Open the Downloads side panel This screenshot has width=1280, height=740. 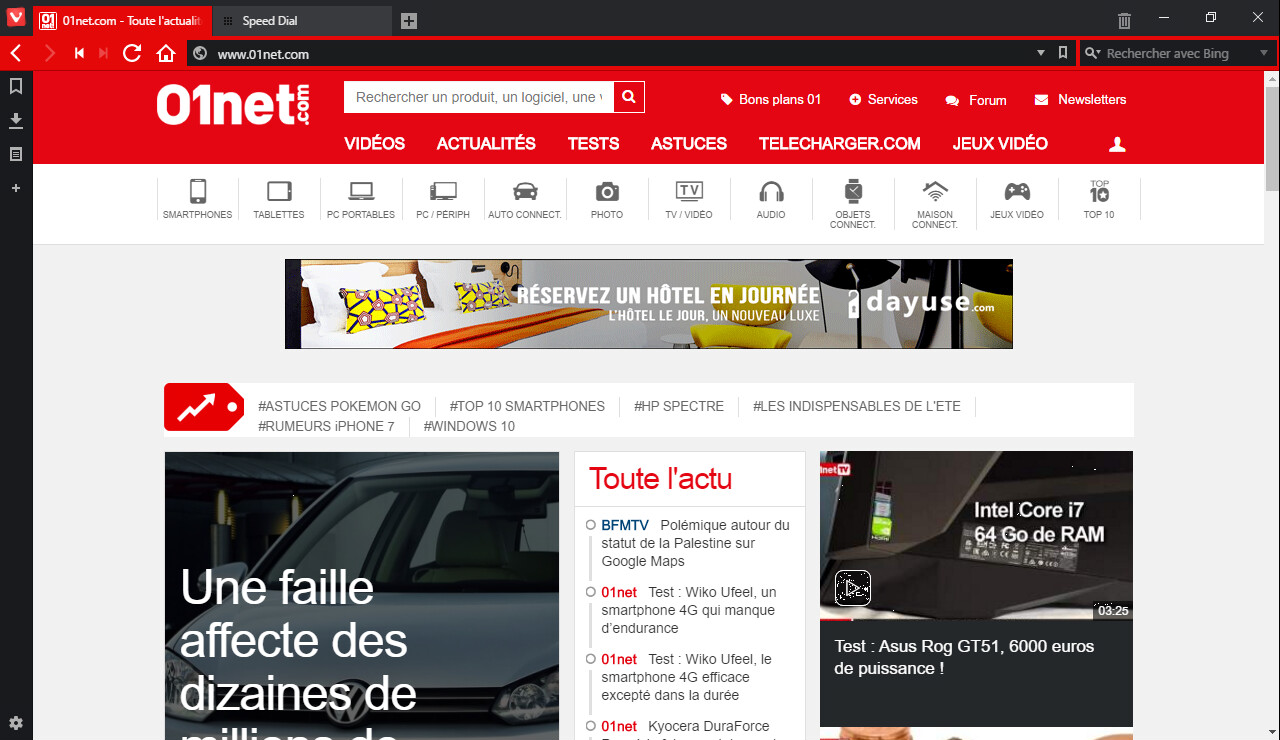[x=16, y=121]
